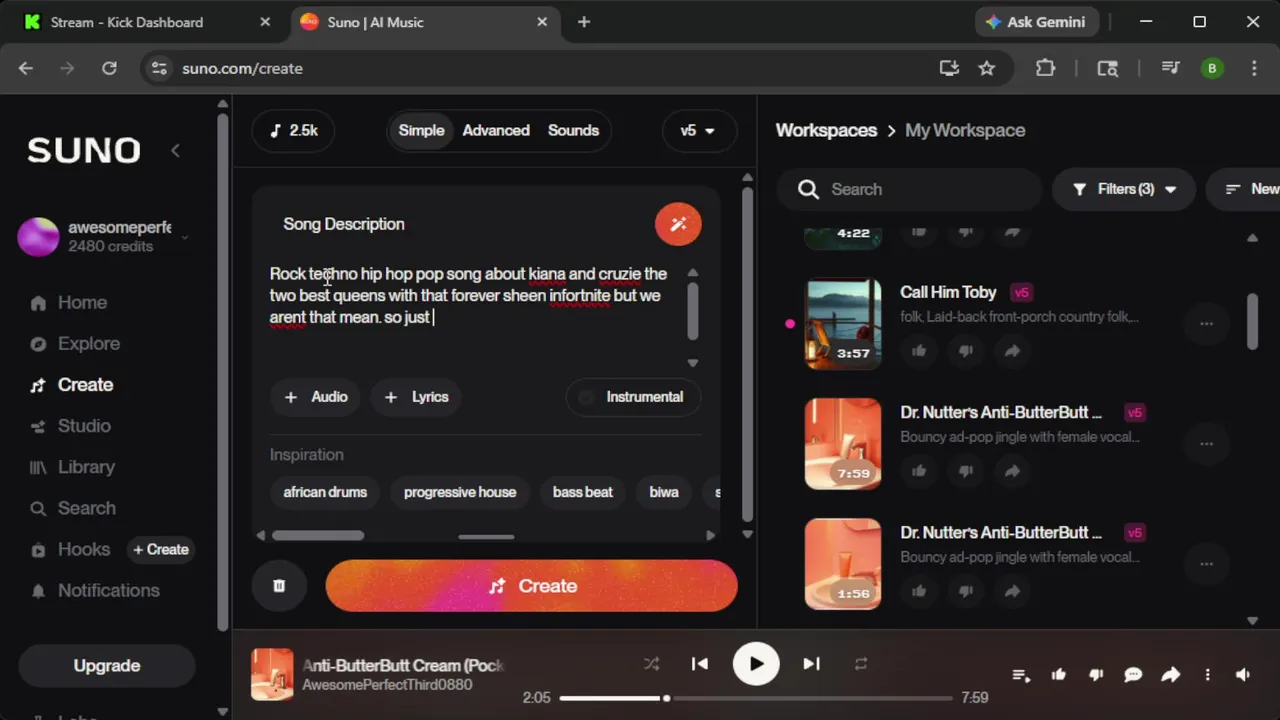Dislike the Call Him Toby song
1280x720 pixels.
[965, 351]
